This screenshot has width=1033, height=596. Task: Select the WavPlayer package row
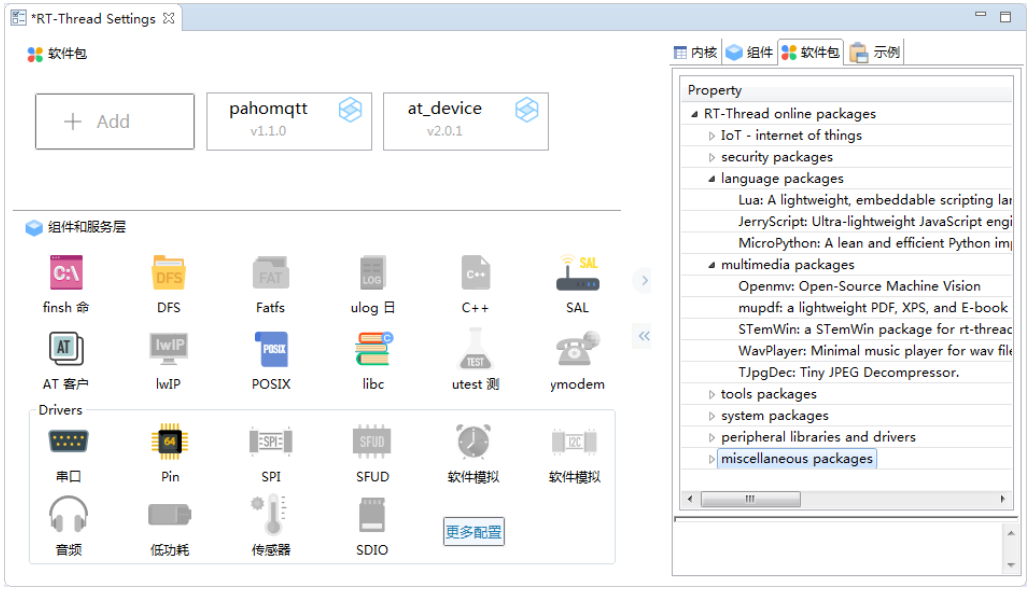(x=847, y=351)
